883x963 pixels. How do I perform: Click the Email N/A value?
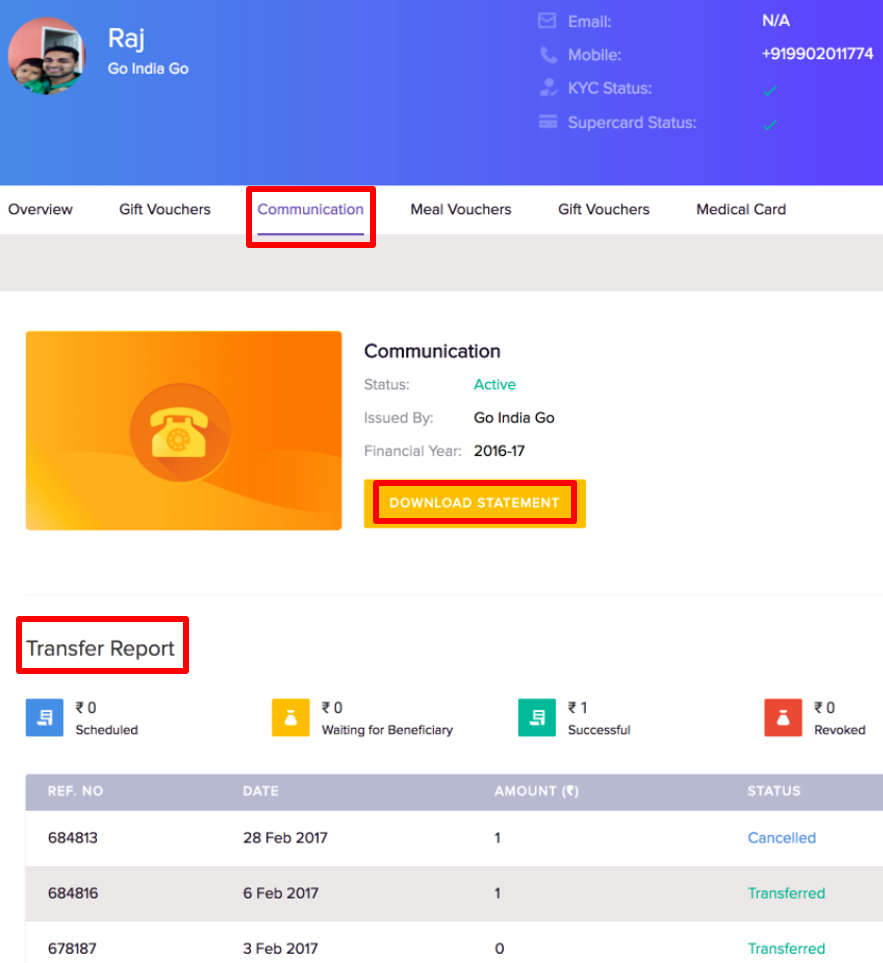776,21
